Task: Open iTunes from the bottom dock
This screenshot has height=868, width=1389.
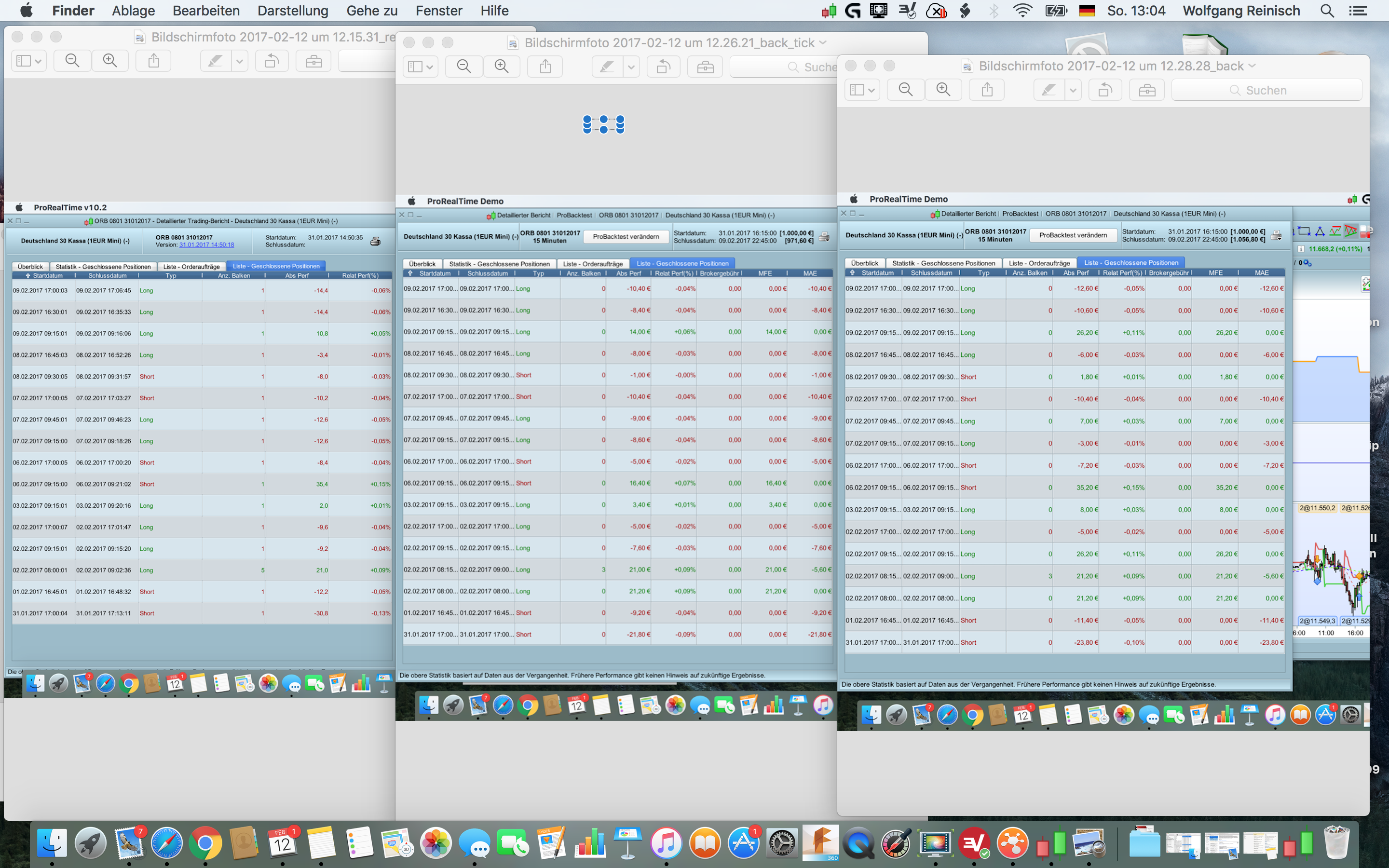Action: click(x=666, y=844)
